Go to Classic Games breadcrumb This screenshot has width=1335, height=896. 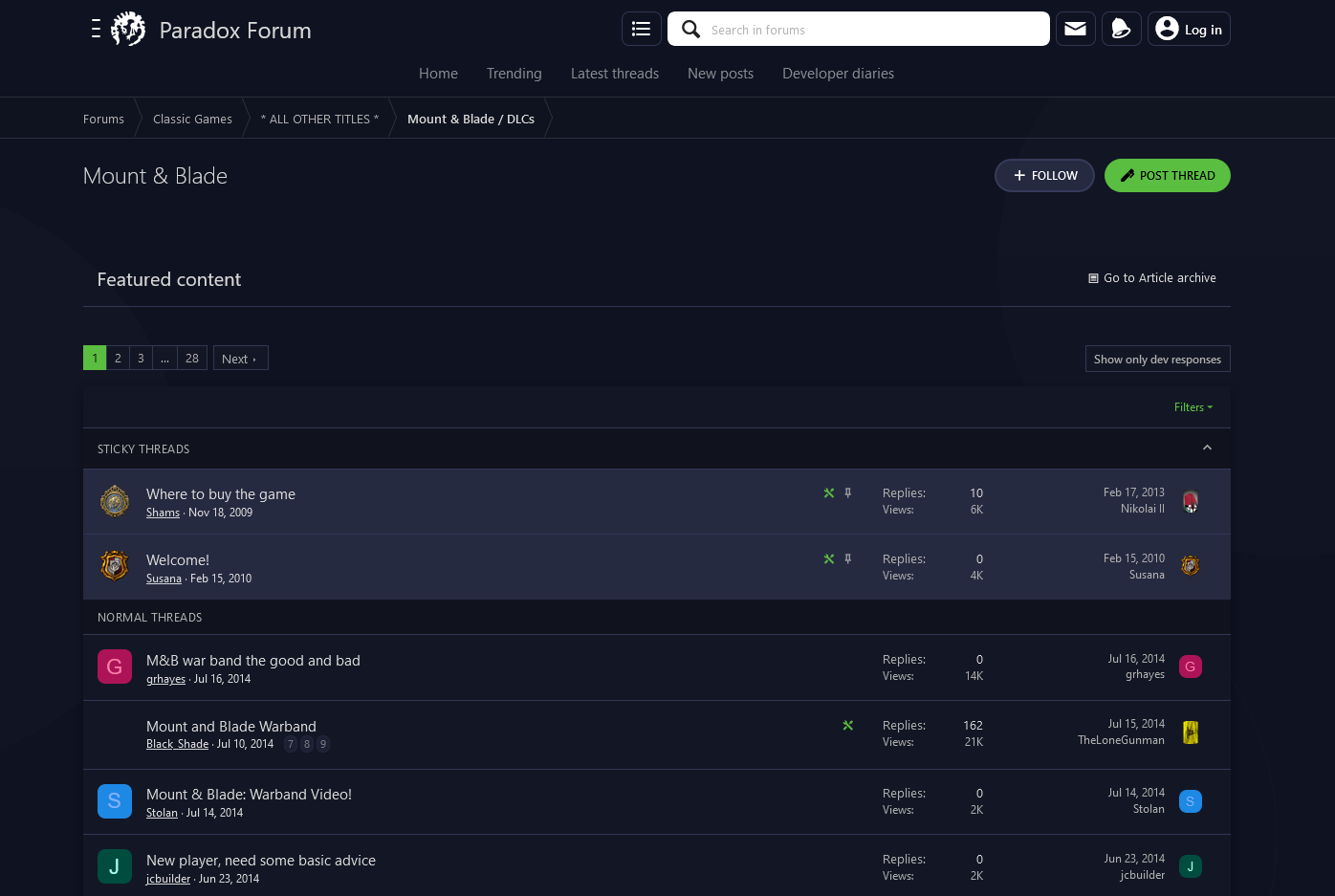click(x=192, y=119)
